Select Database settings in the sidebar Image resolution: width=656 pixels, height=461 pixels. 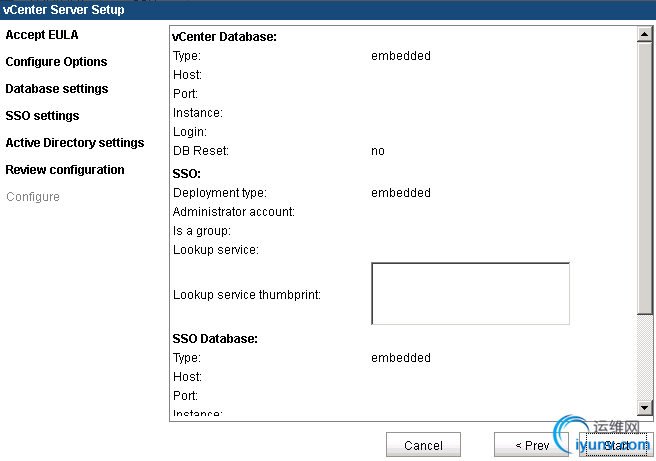(x=57, y=89)
